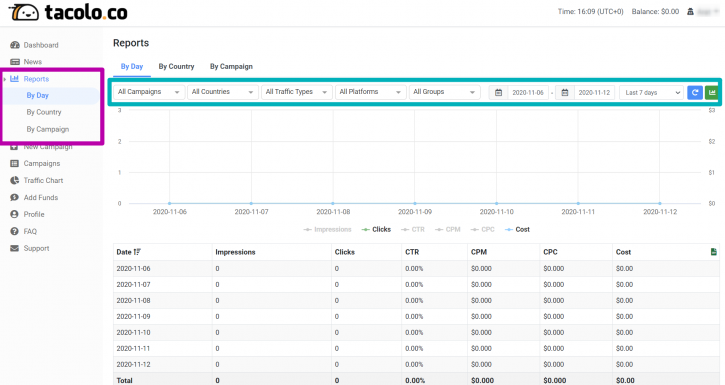Click the end date field 2020-11-12
This screenshot has height=385, width=725.
coord(594,92)
